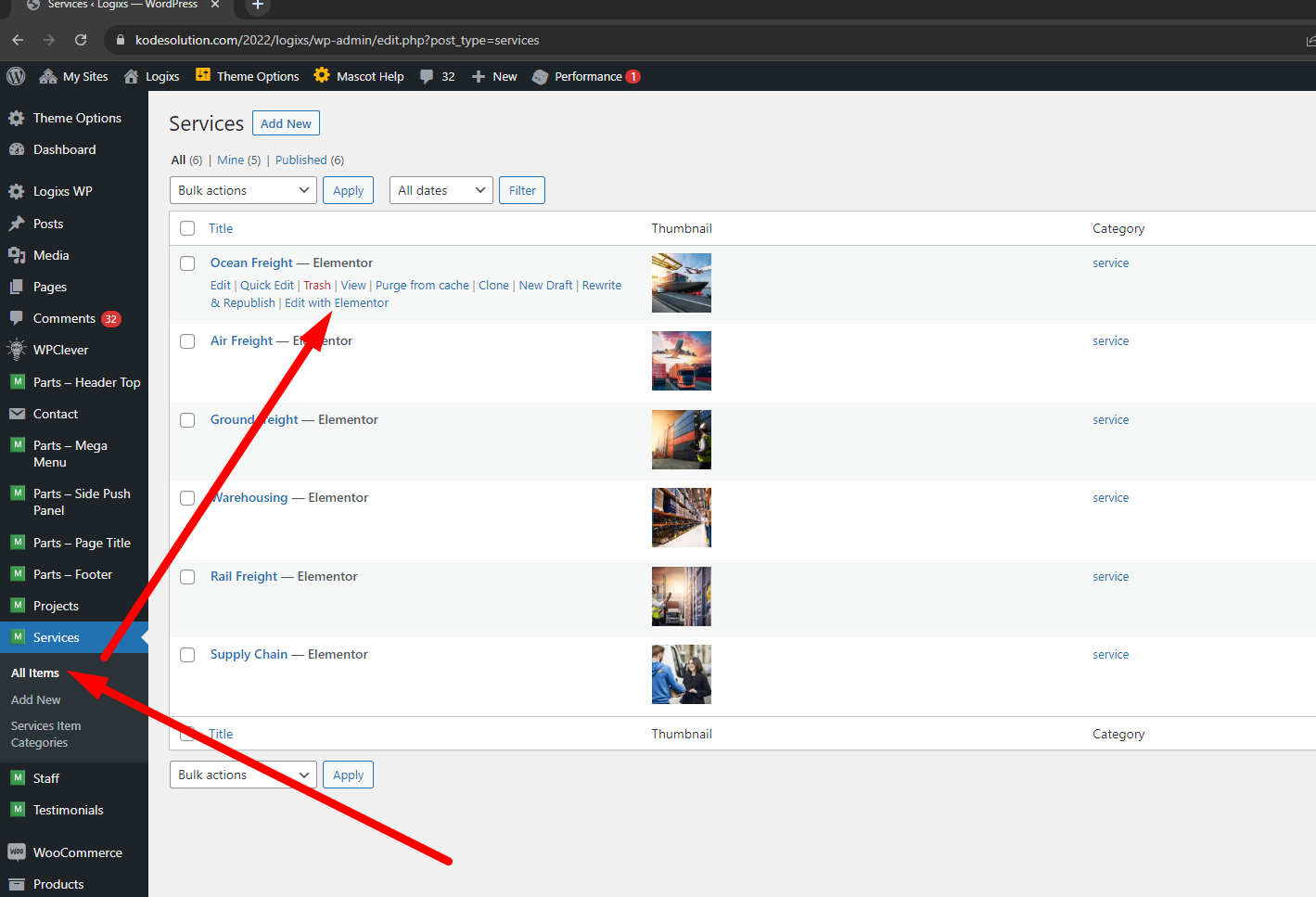Viewport: 1316px width, 897px height.
Task: Open Media library icon
Action: (17, 255)
